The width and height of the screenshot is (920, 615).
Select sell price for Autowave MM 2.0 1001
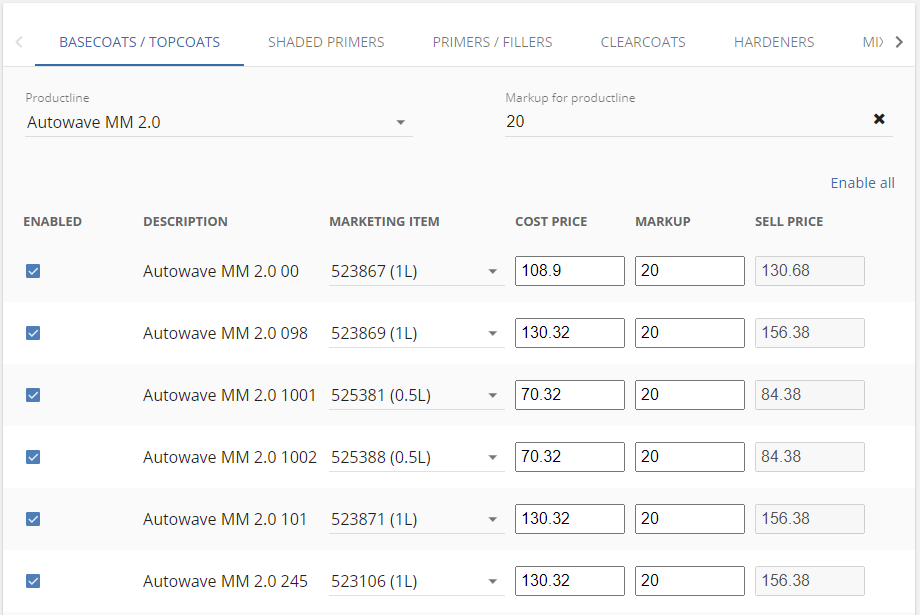[x=810, y=395]
